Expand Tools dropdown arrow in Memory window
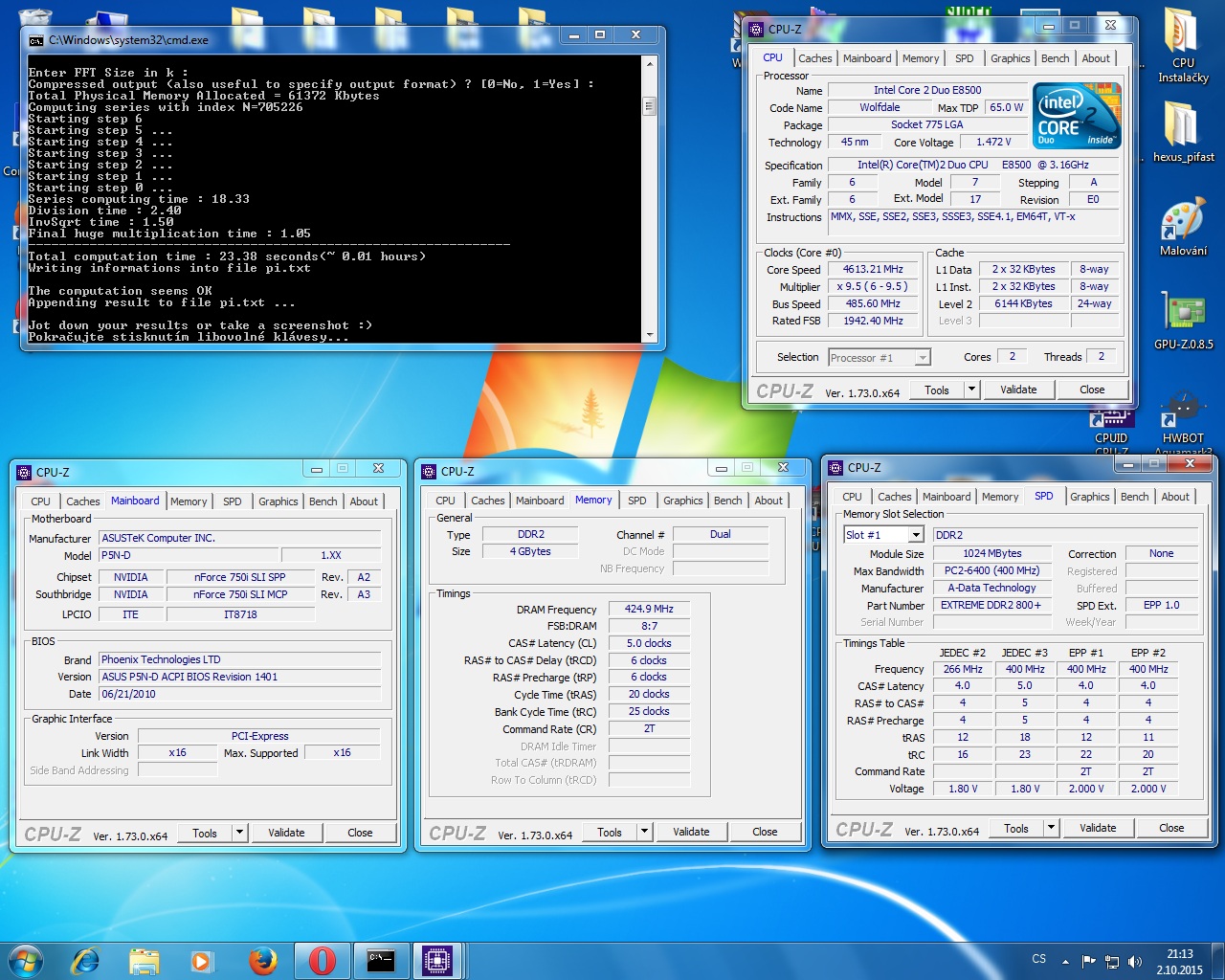 [x=644, y=832]
